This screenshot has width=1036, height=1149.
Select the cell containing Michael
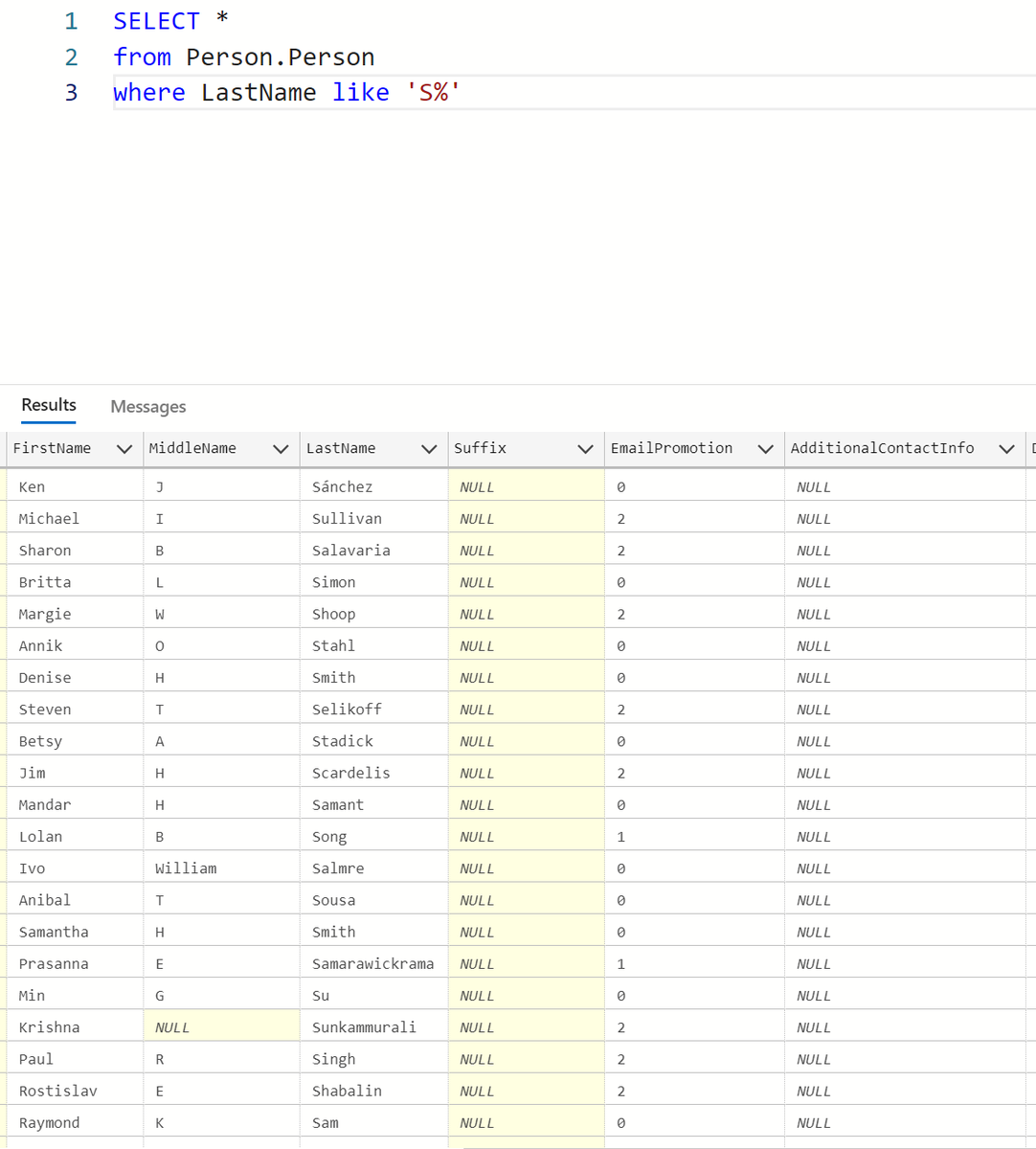point(75,518)
